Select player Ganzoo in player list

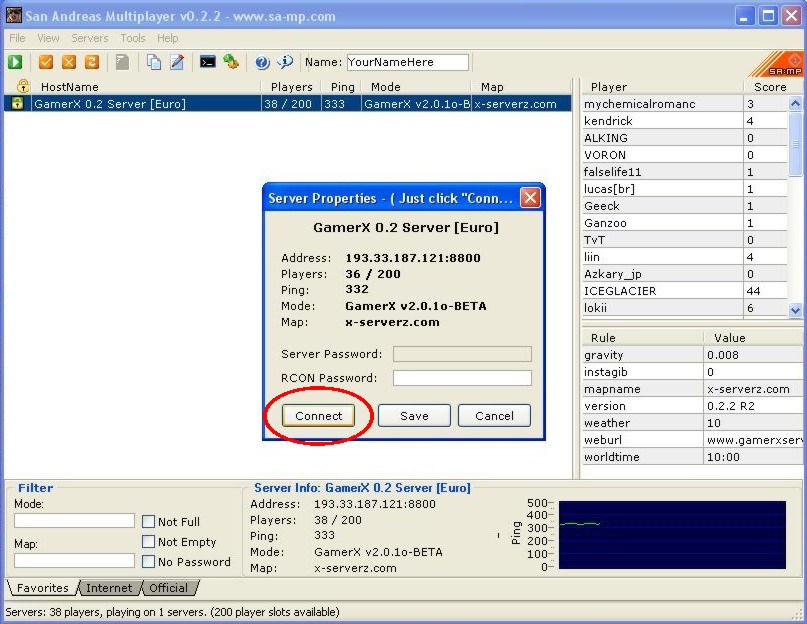click(685, 222)
